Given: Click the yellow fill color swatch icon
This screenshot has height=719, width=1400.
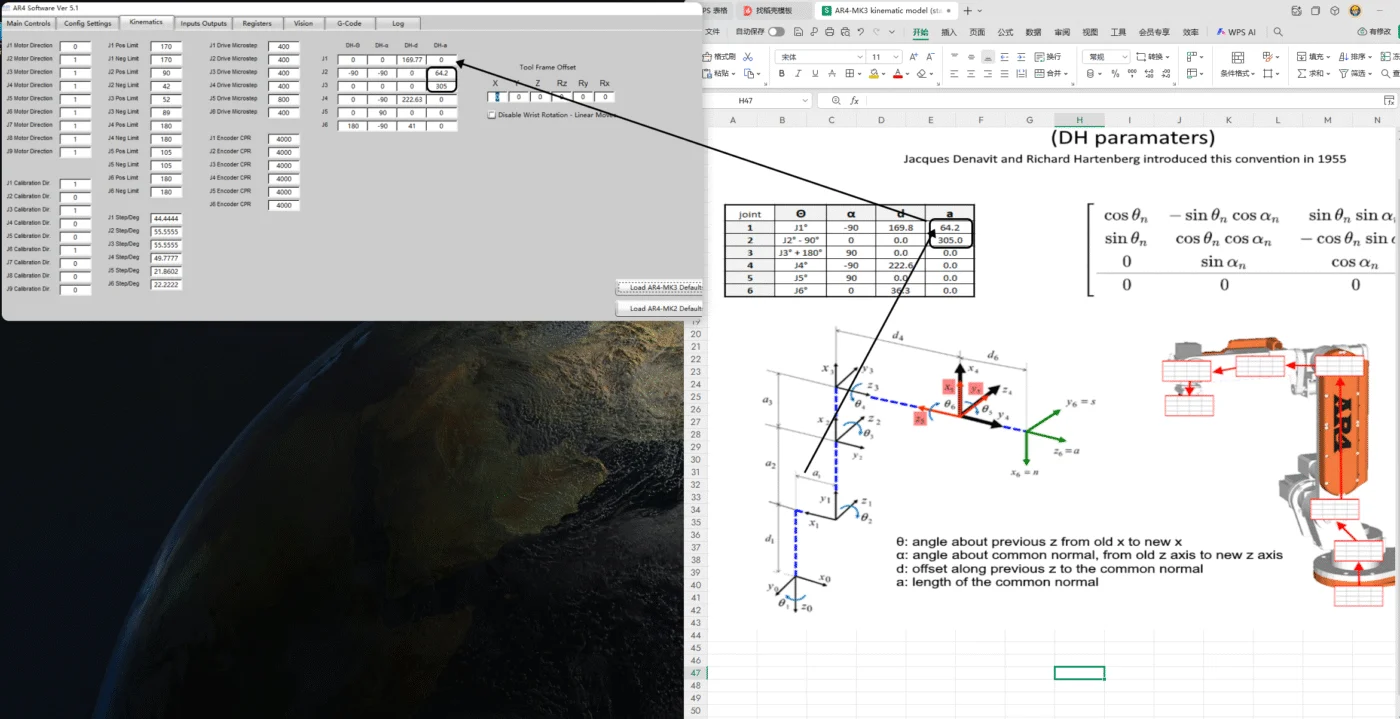Looking at the screenshot, I should (x=873, y=73).
